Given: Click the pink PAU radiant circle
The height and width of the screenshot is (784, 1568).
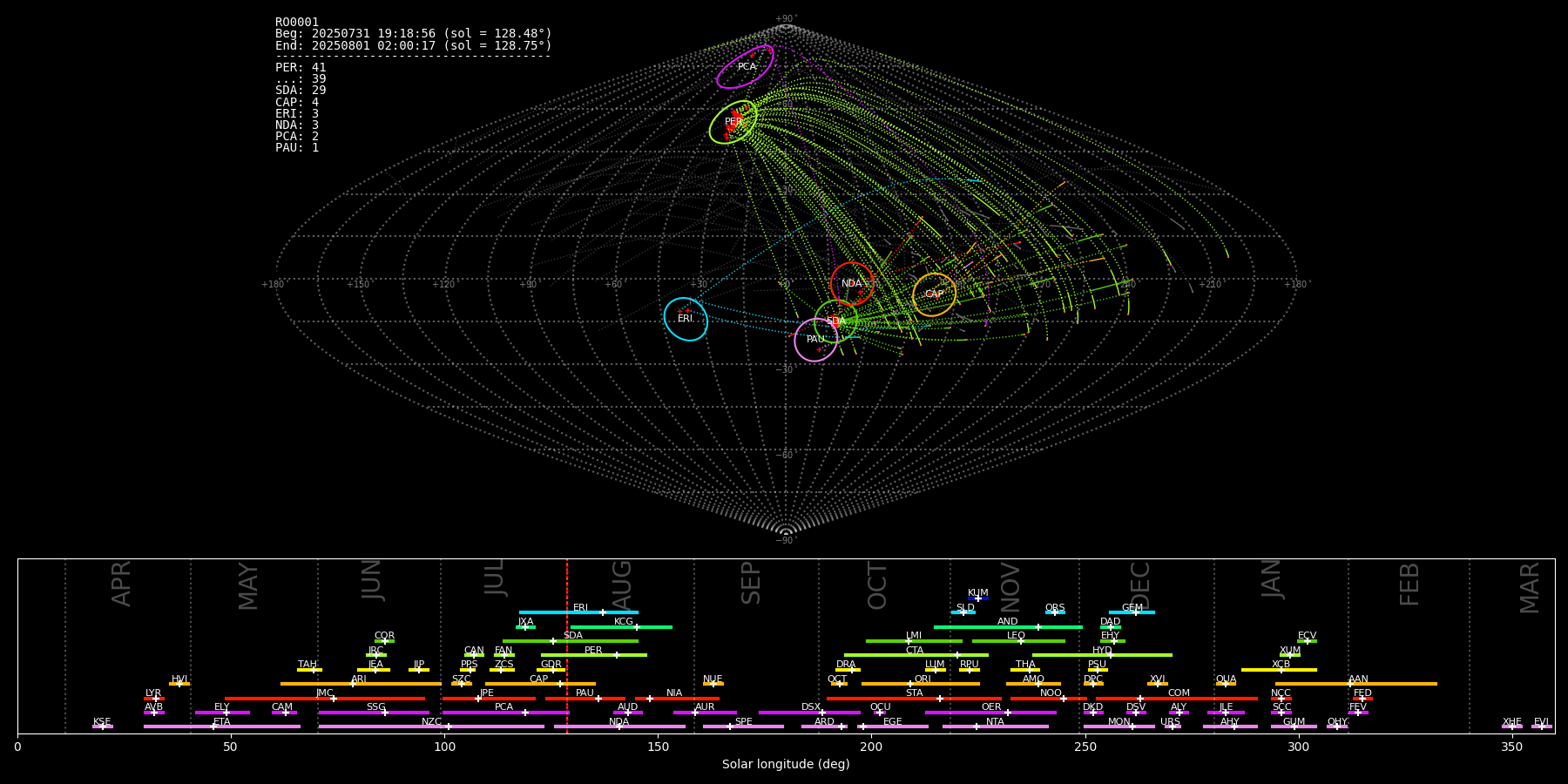Looking at the screenshot, I should click(815, 340).
